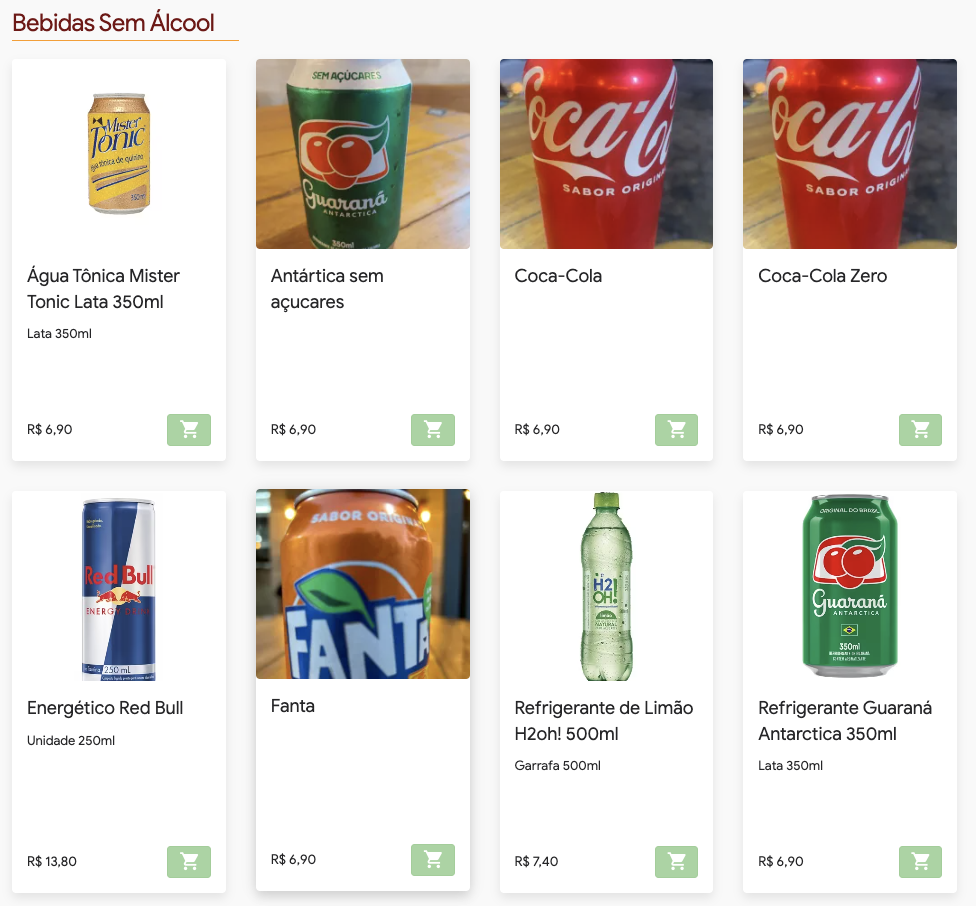Open the H2OH! bottle image
Viewport: 976px width, 906px height.
click(x=606, y=586)
